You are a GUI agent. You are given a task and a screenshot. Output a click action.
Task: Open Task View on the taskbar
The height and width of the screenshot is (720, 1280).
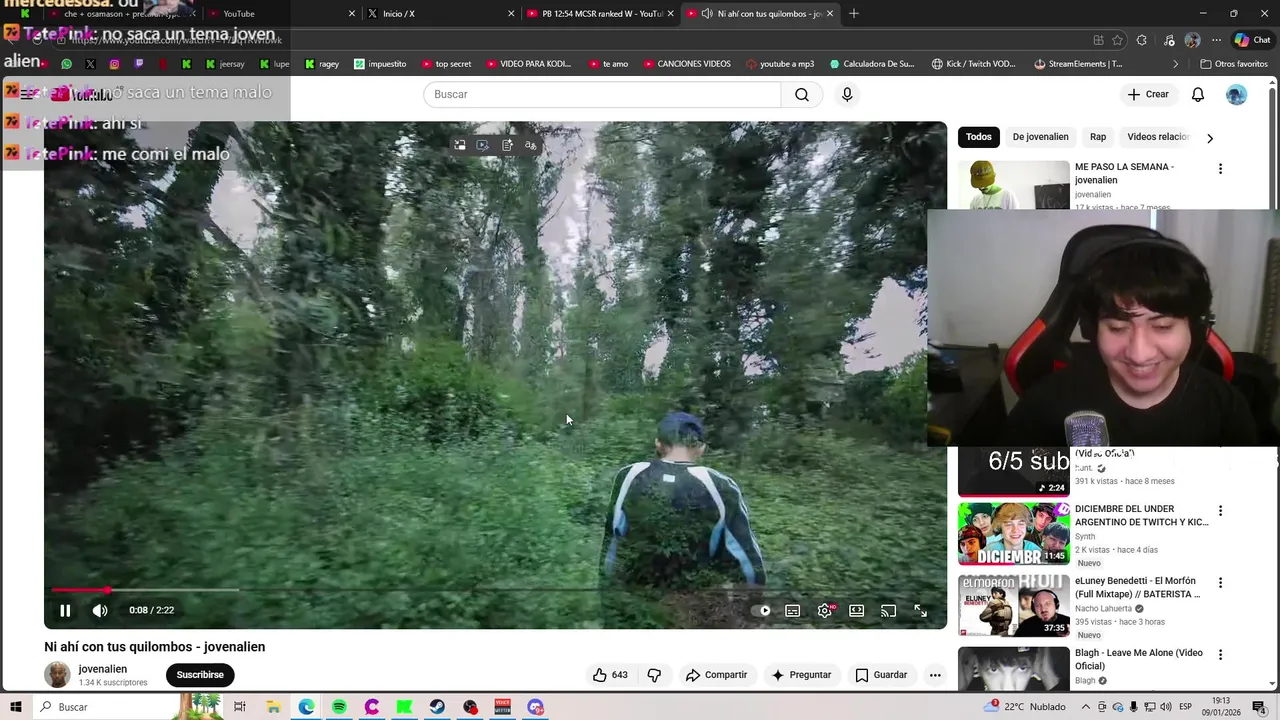coord(240,707)
